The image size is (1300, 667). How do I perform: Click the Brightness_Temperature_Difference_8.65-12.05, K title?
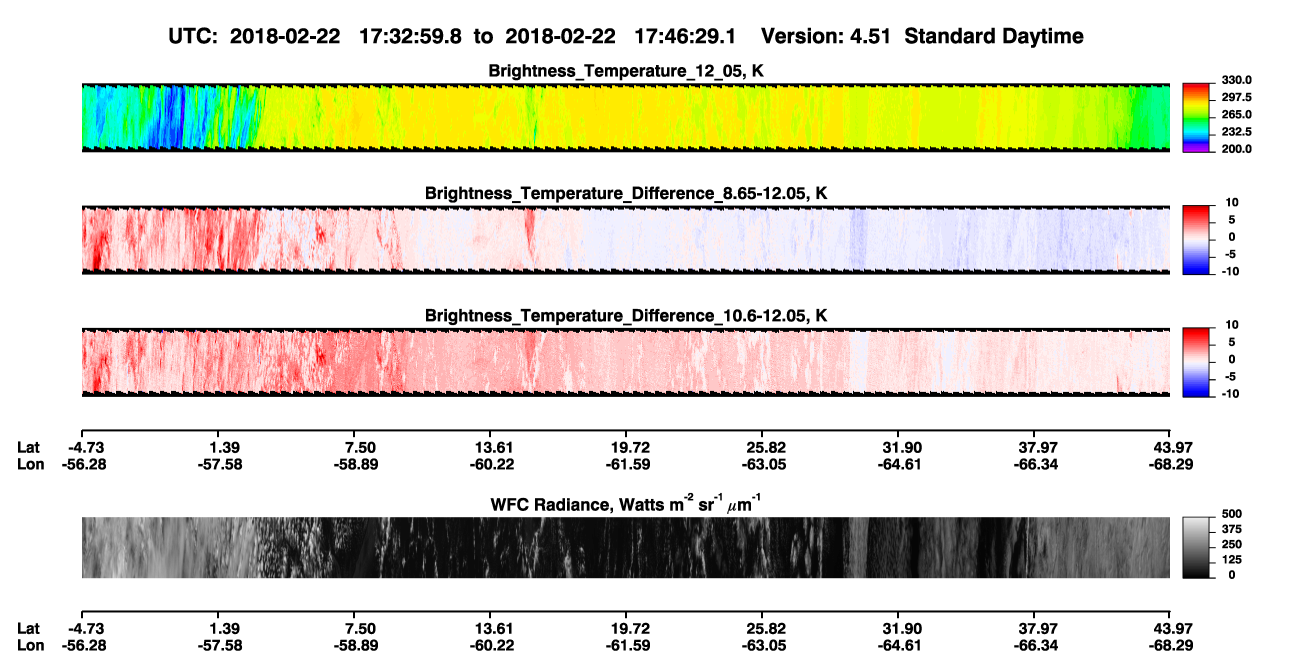(x=626, y=193)
